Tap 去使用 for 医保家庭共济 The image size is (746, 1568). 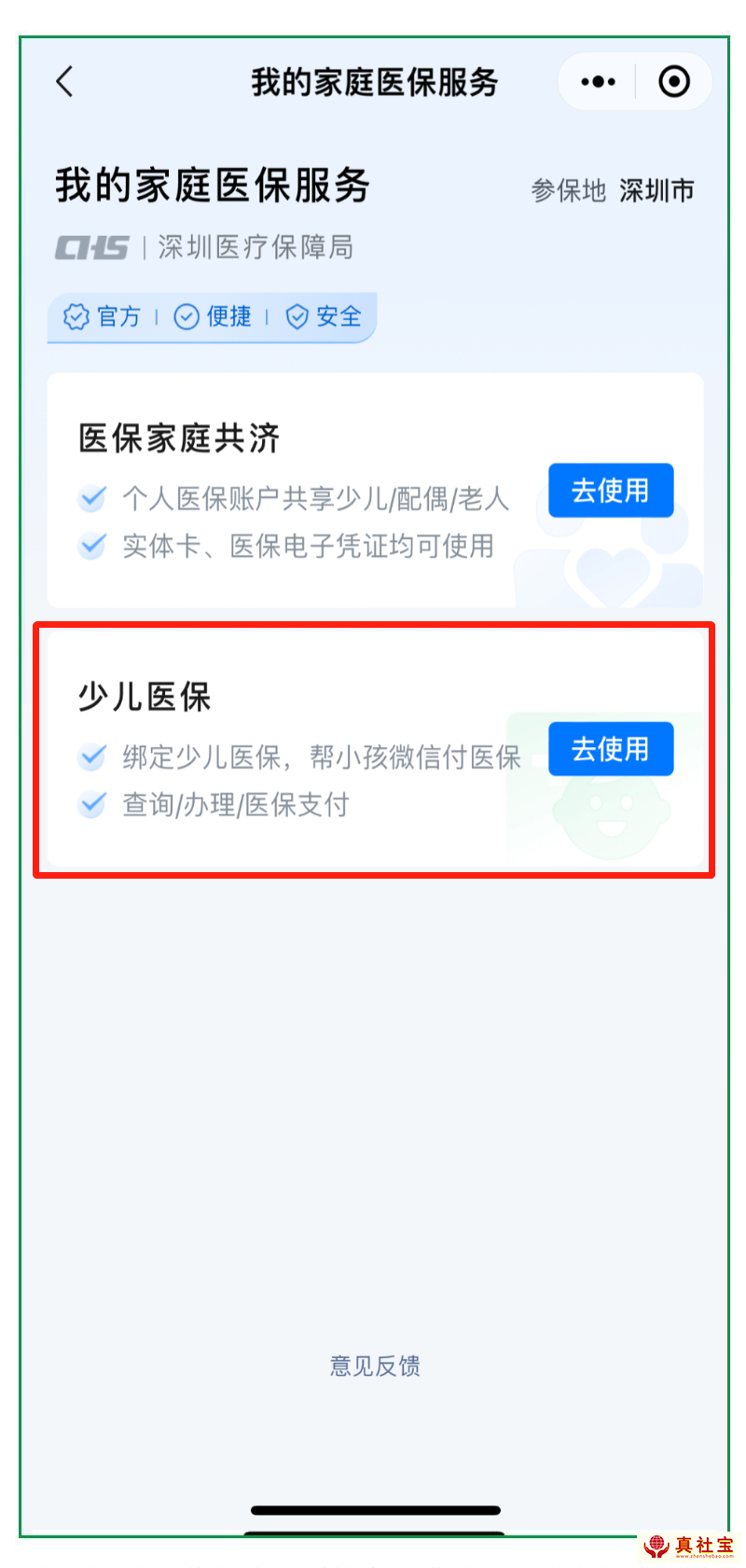click(x=611, y=491)
